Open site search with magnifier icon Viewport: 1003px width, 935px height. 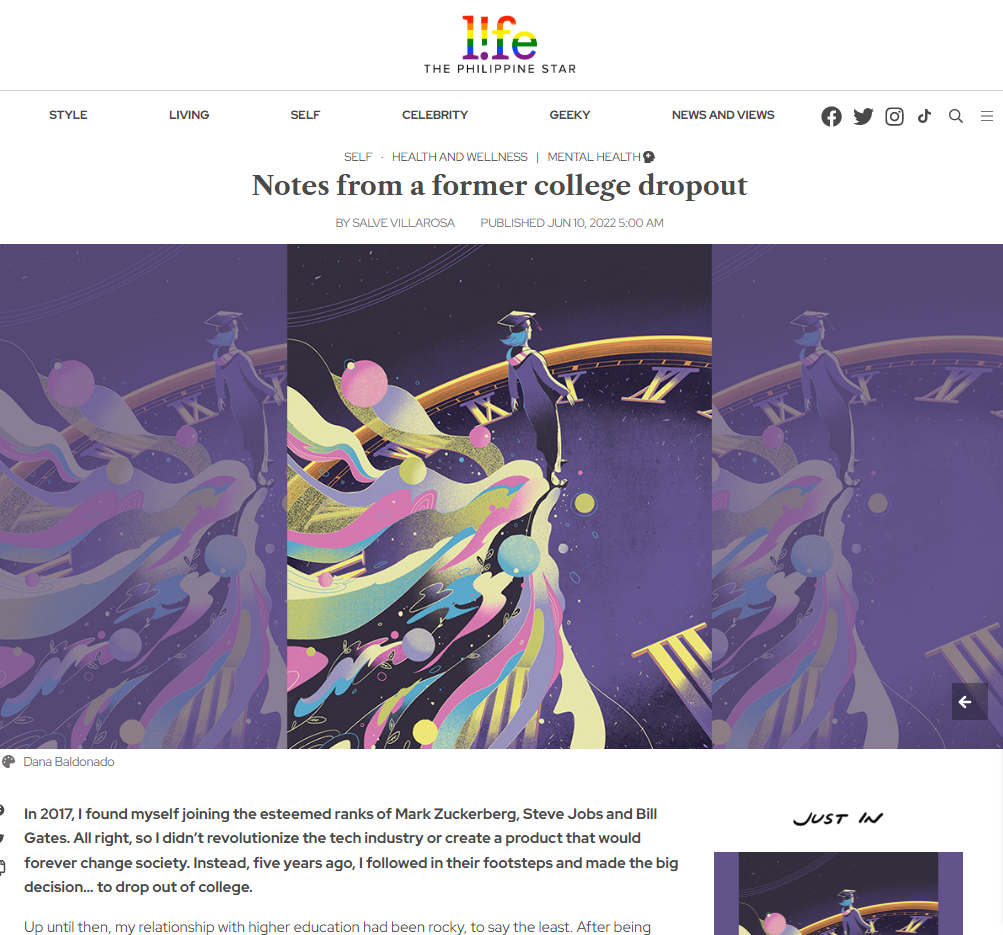tap(956, 116)
